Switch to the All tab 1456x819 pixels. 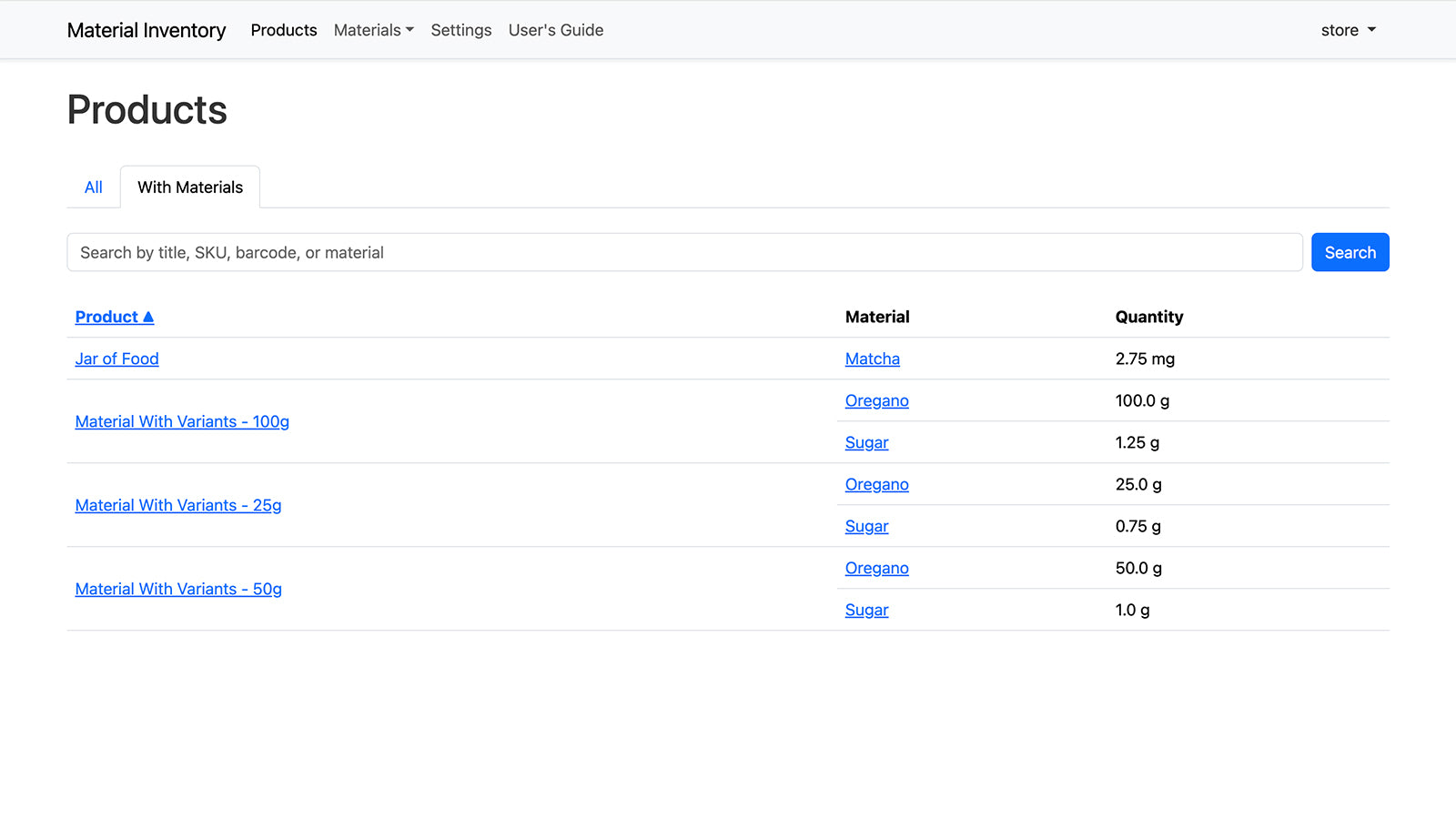coord(93,187)
